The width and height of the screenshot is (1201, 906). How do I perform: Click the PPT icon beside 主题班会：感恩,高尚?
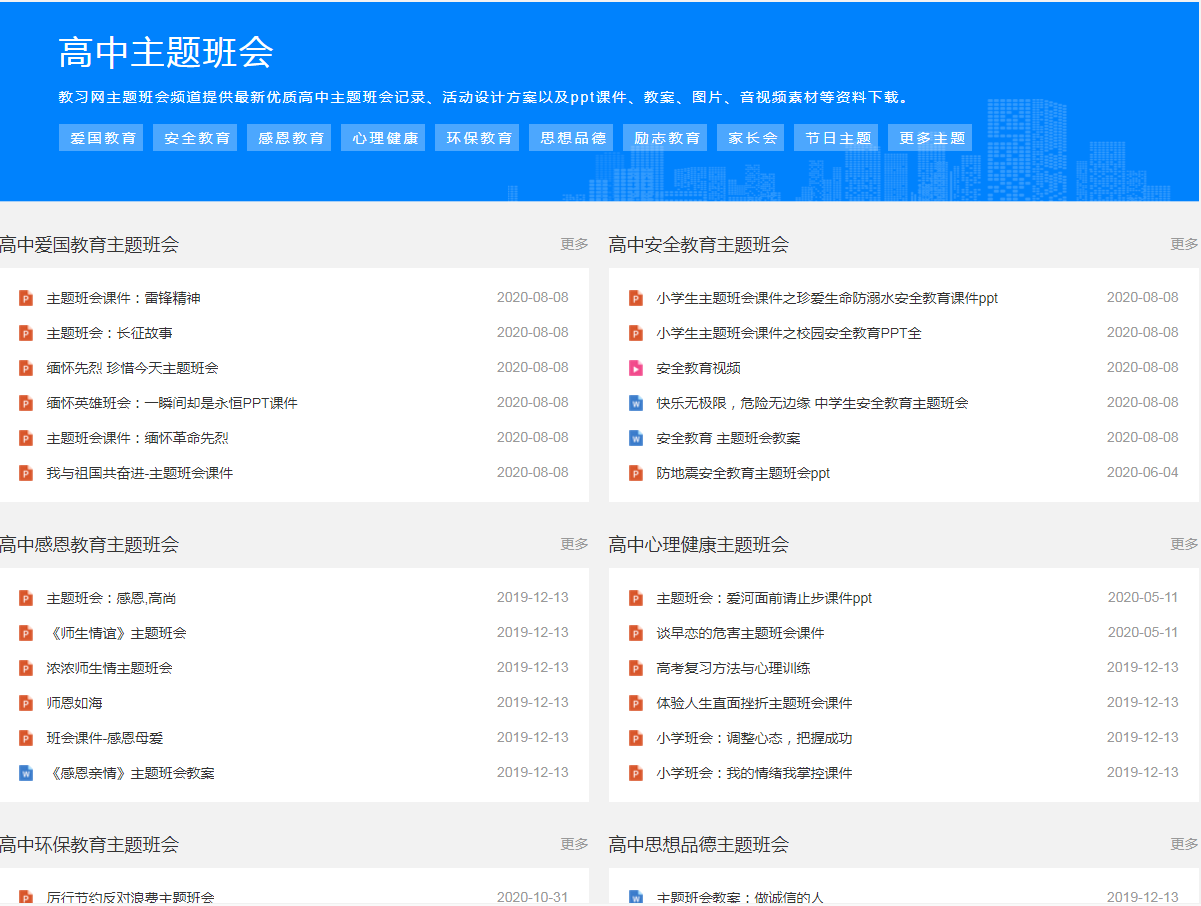click(x=26, y=598)
